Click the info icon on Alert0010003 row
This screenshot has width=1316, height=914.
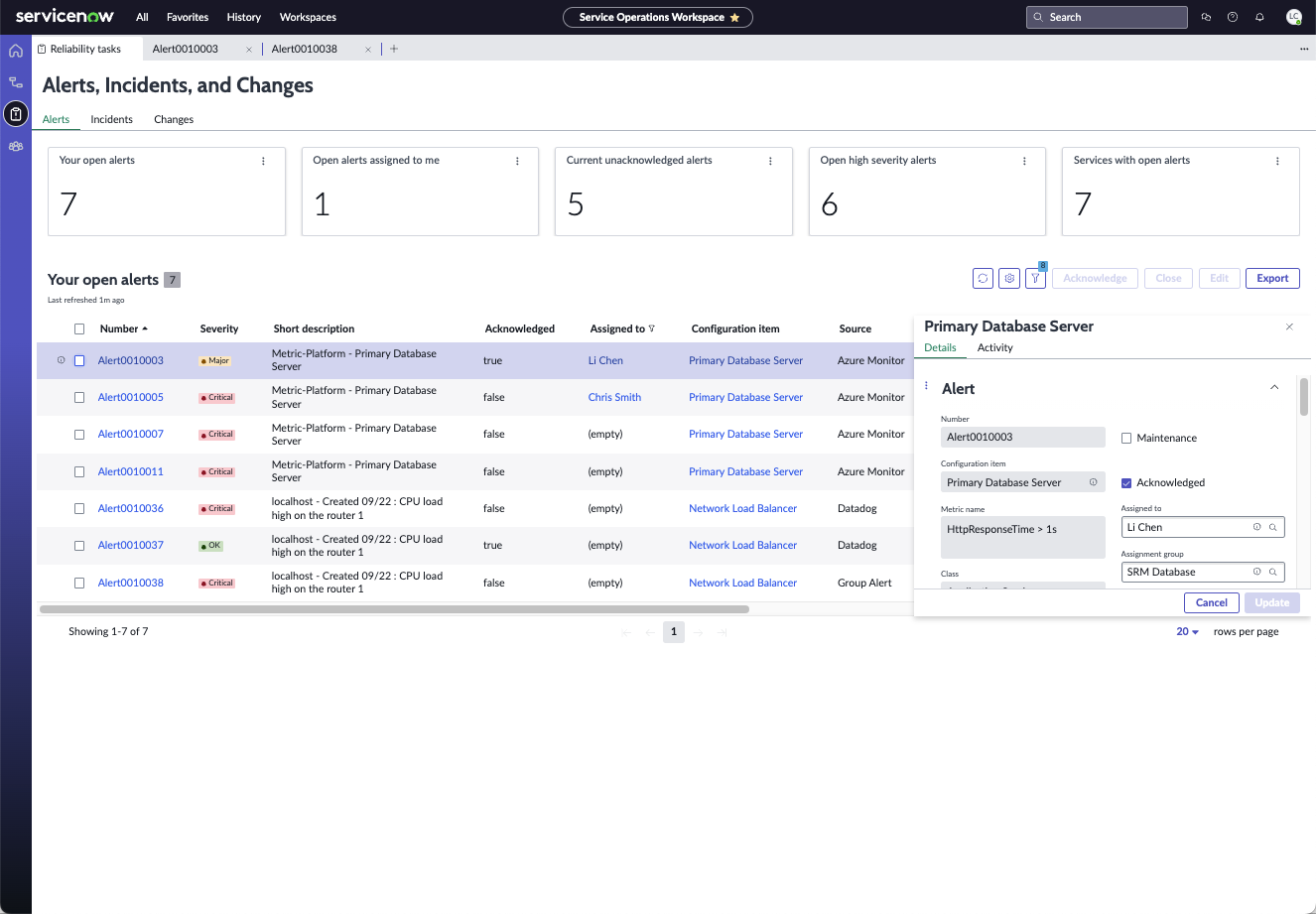tap(61, 360)
